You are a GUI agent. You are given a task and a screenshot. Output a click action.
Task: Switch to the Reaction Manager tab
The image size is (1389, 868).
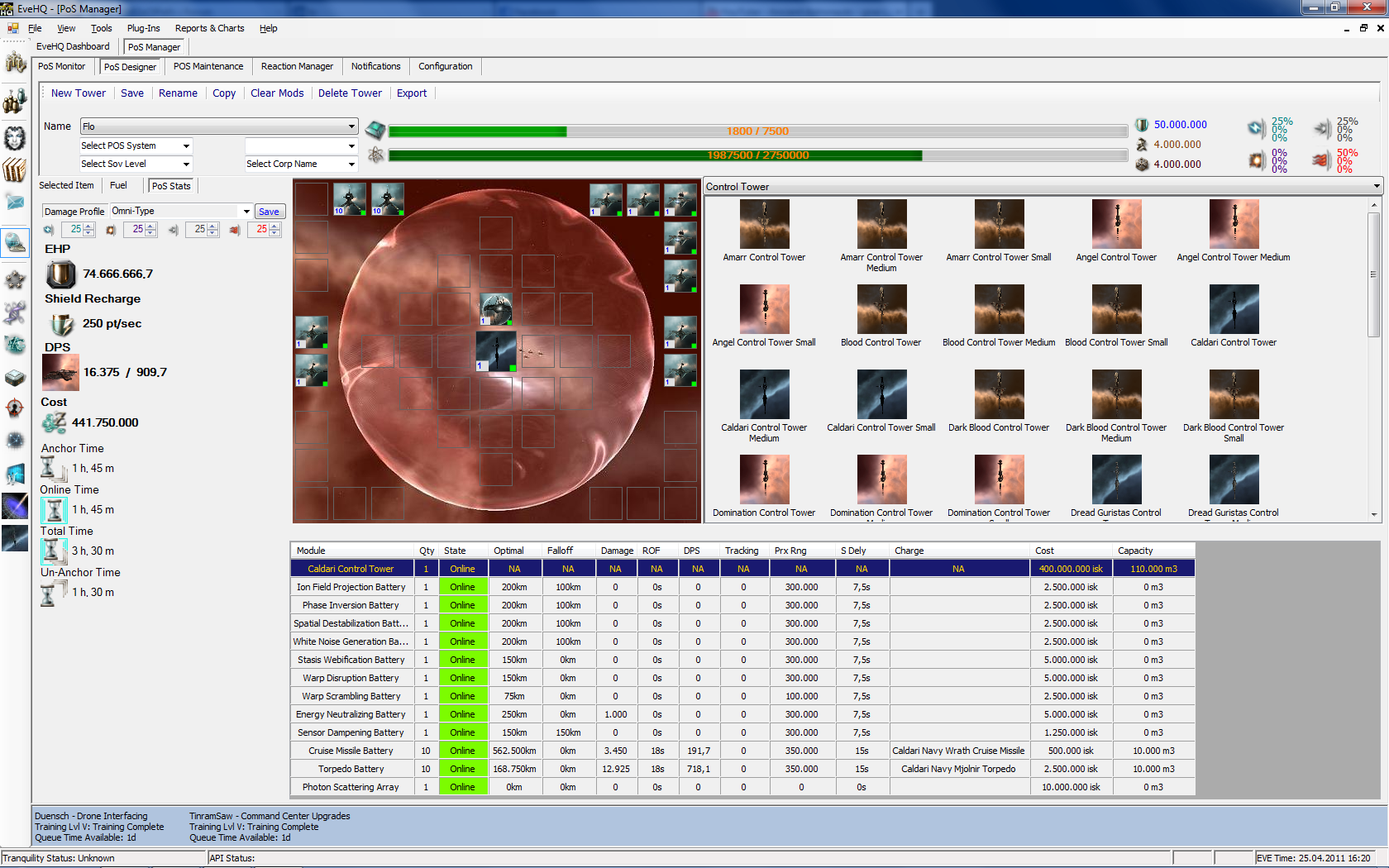point(298,66)
